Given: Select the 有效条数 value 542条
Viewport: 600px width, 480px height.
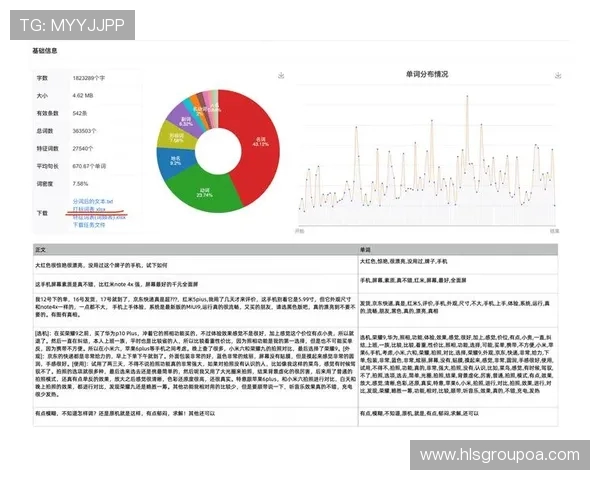Looking at the screenshot, I should 80,113.
